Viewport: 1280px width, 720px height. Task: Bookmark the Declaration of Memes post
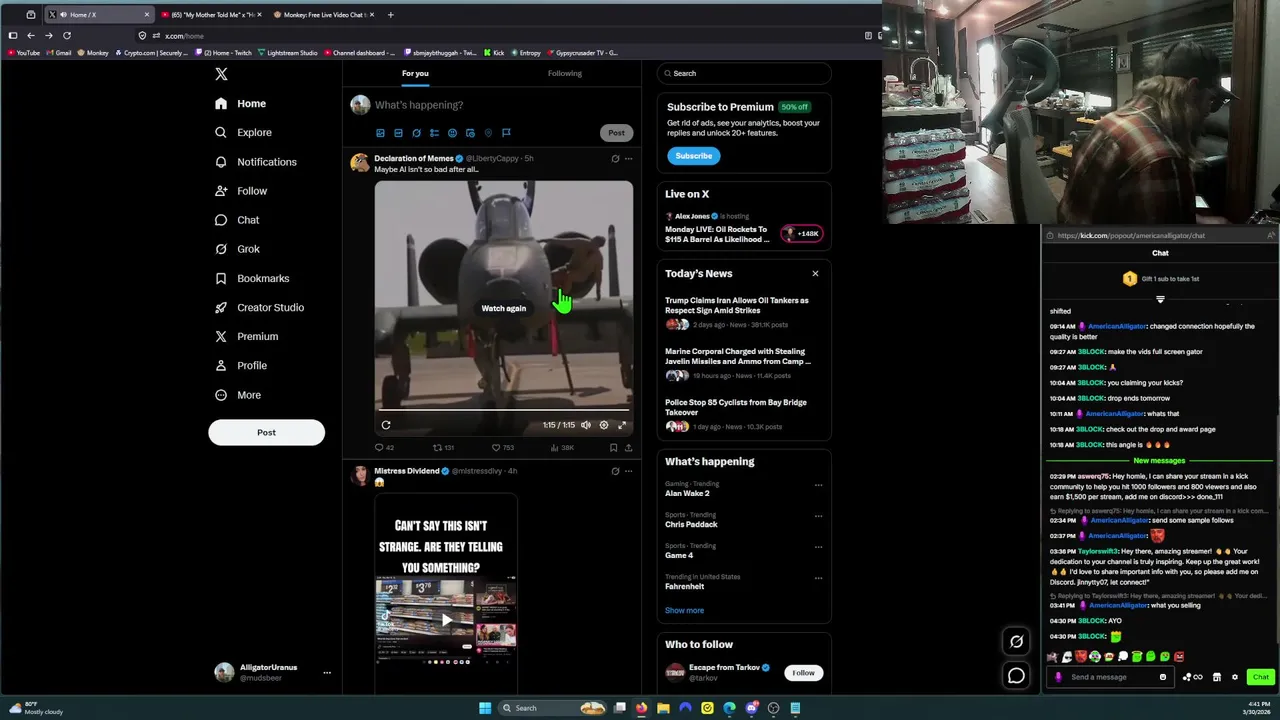pos(613,448)
